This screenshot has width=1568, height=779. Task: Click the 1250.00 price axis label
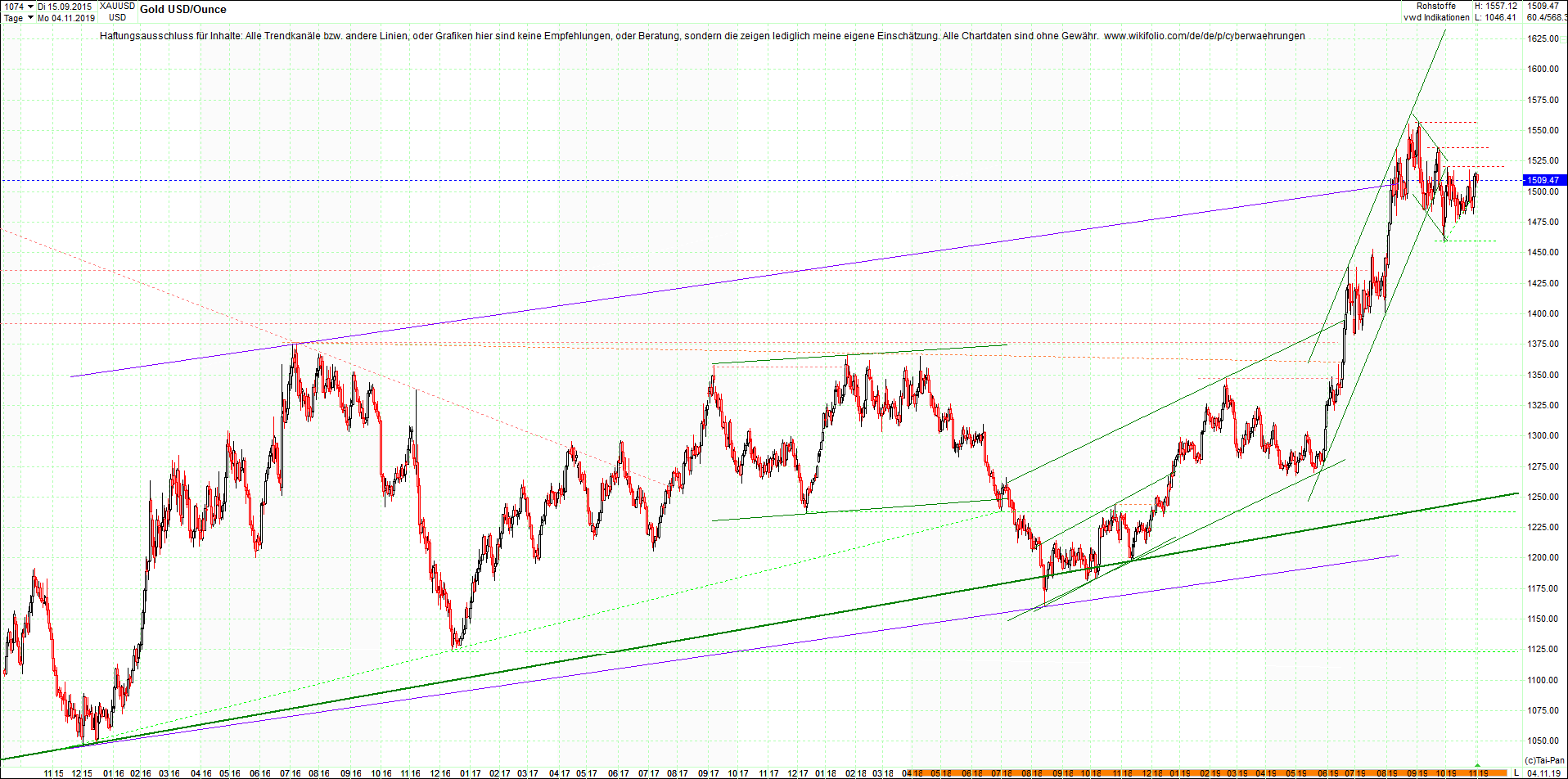1543,497
